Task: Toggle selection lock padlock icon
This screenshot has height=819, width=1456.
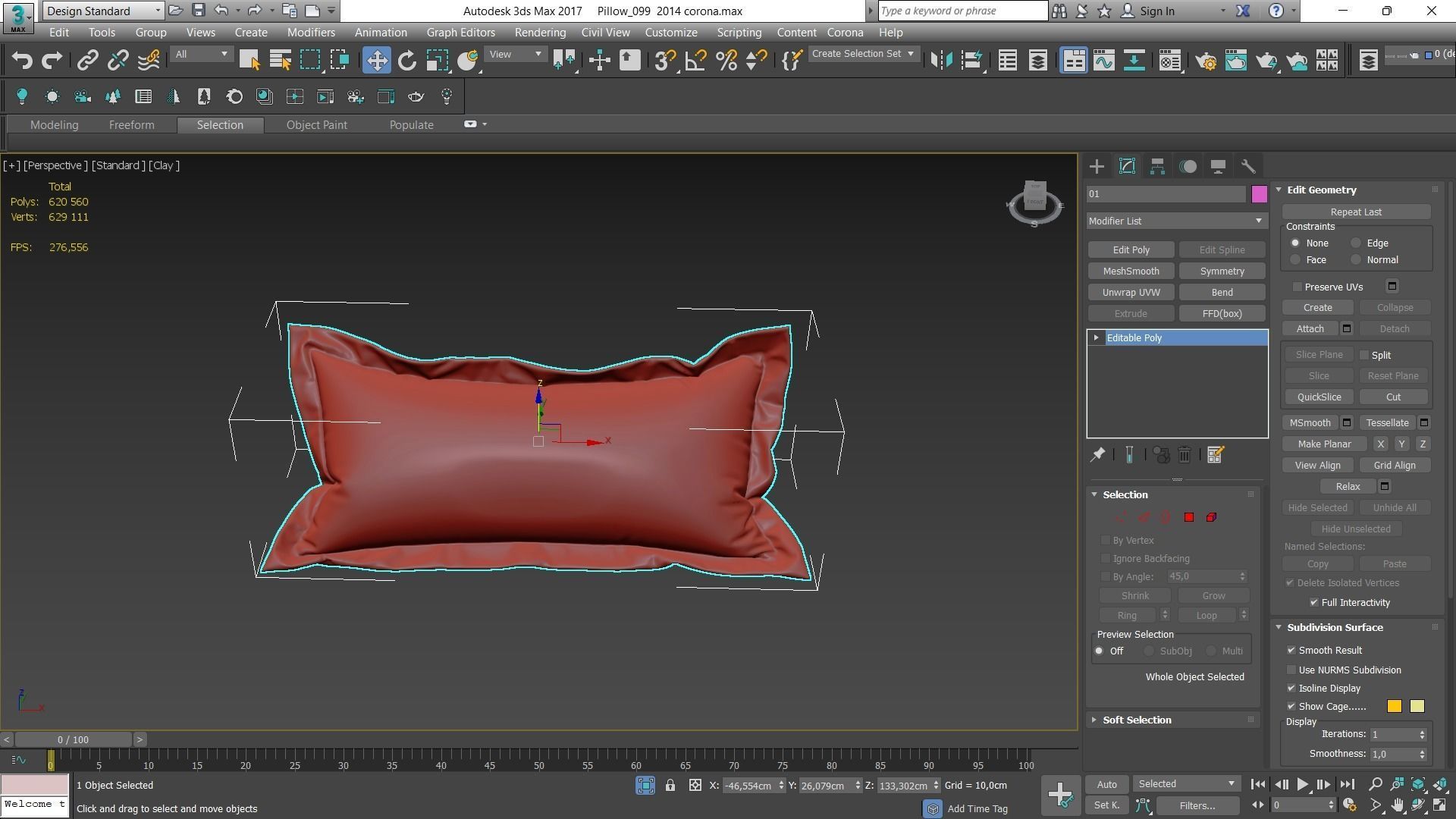Action: tap(670, 786)
